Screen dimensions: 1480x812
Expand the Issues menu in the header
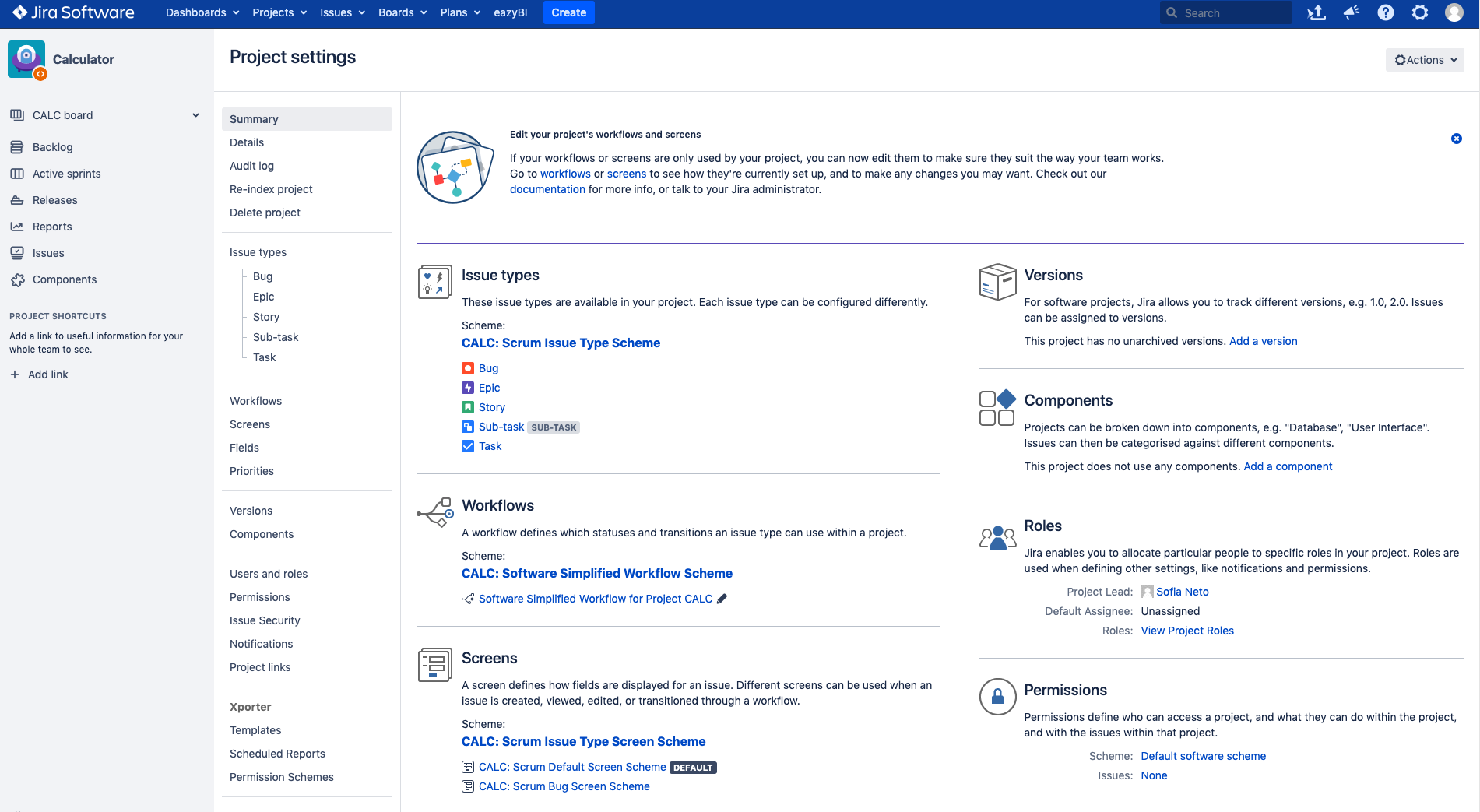click(x=343, y=12)
